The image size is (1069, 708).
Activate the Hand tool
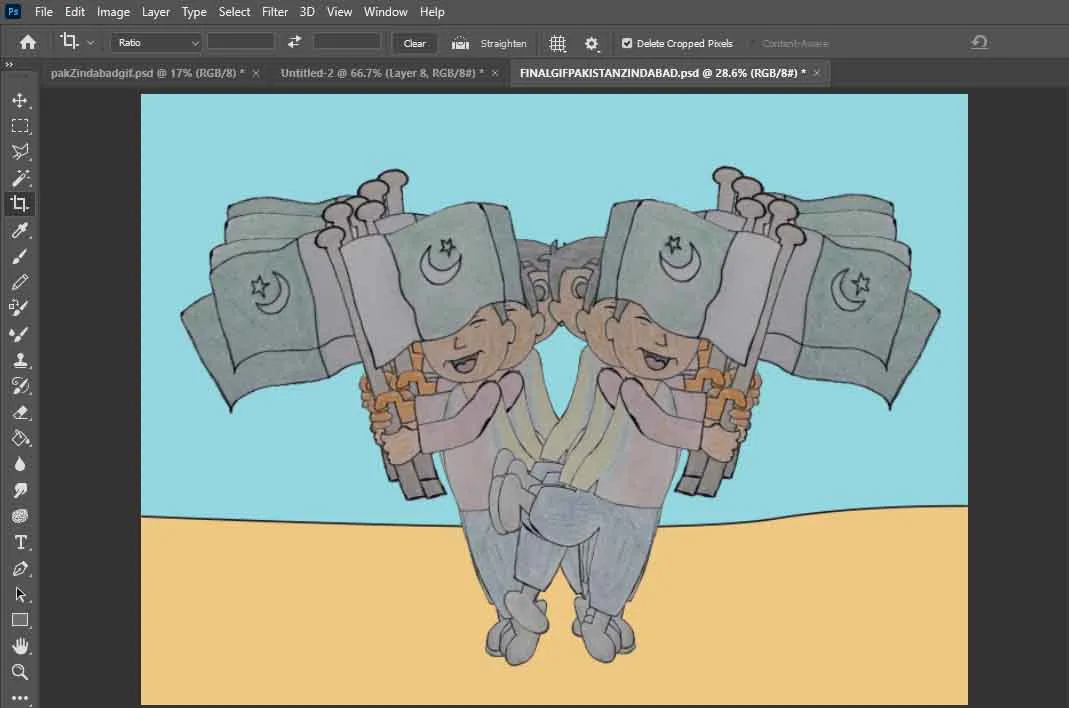click(x=20, y=646)
